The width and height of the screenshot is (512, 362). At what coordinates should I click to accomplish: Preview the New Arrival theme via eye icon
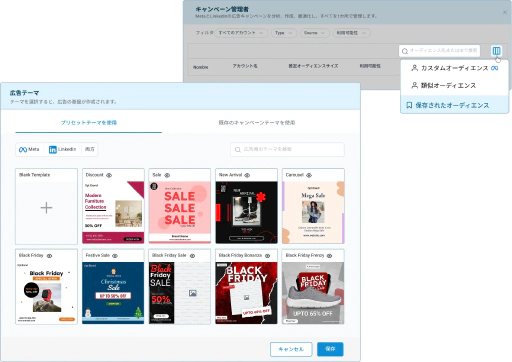click(247, 175)
